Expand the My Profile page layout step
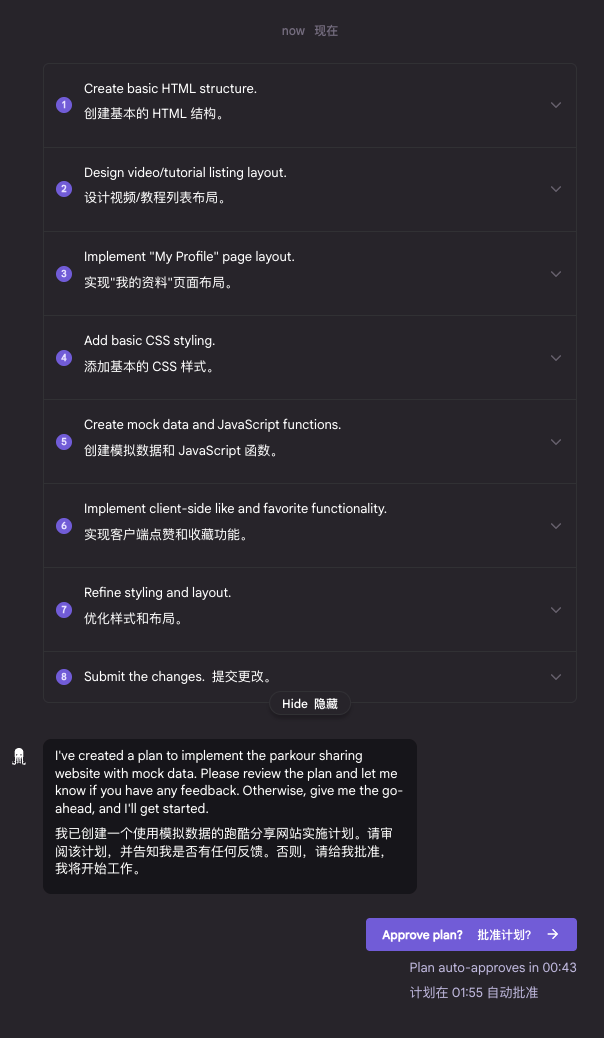The height and width of the screenshot is (1038, 604). click(556, 273)
